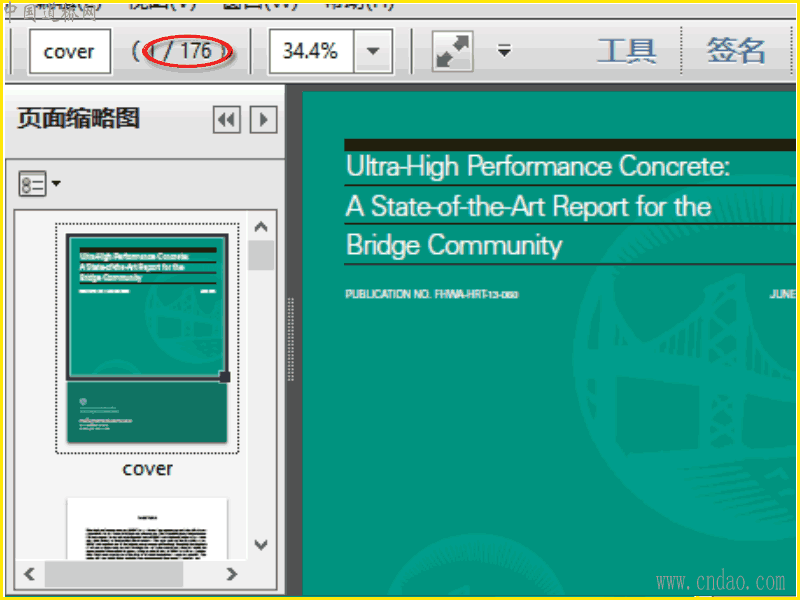The image size is (800, 600).
Task: Click the Ultra-High Performance Concrete title line
Action: (538, 166)
